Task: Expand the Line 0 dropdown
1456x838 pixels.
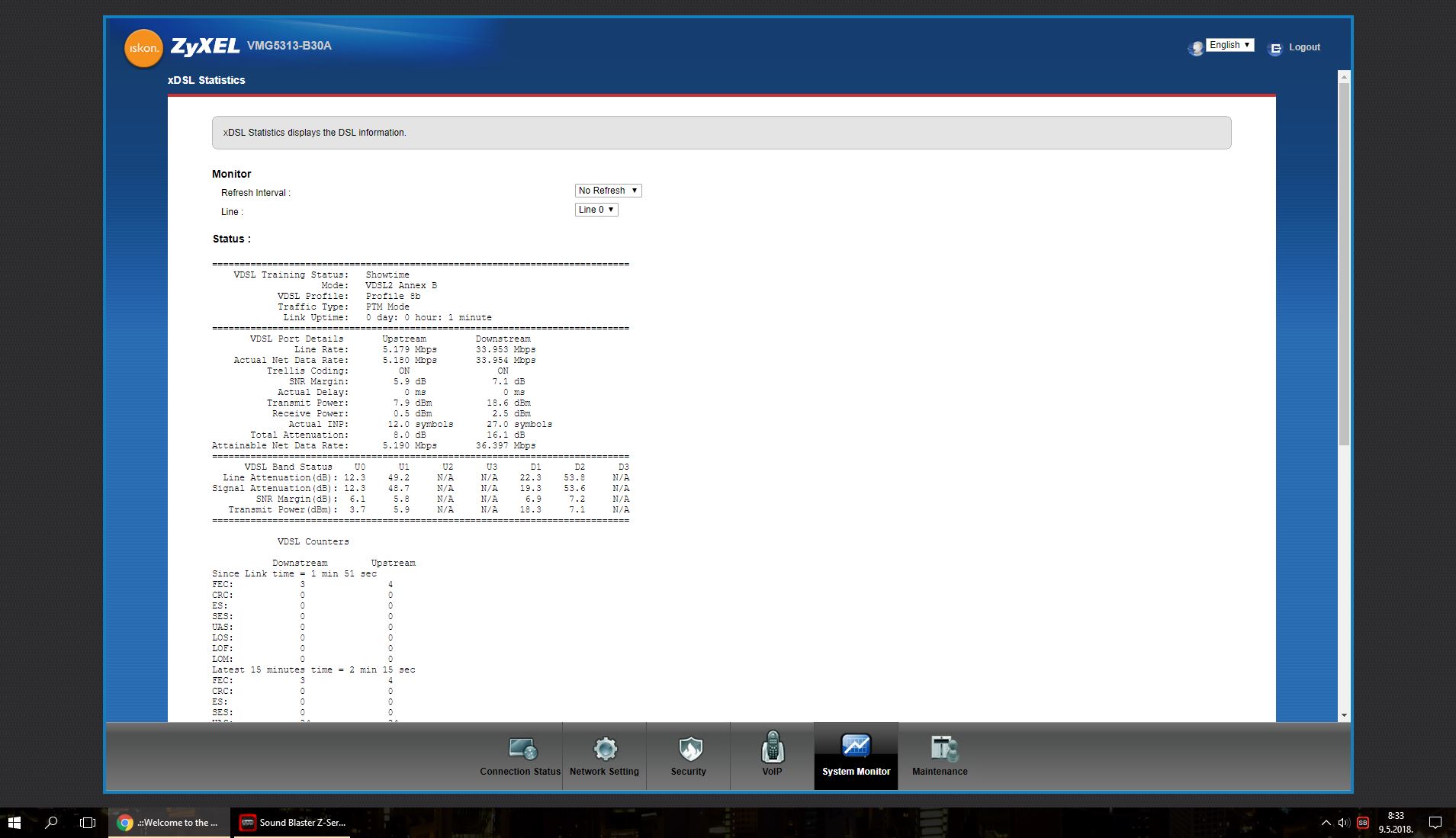Action: point(596,210)
